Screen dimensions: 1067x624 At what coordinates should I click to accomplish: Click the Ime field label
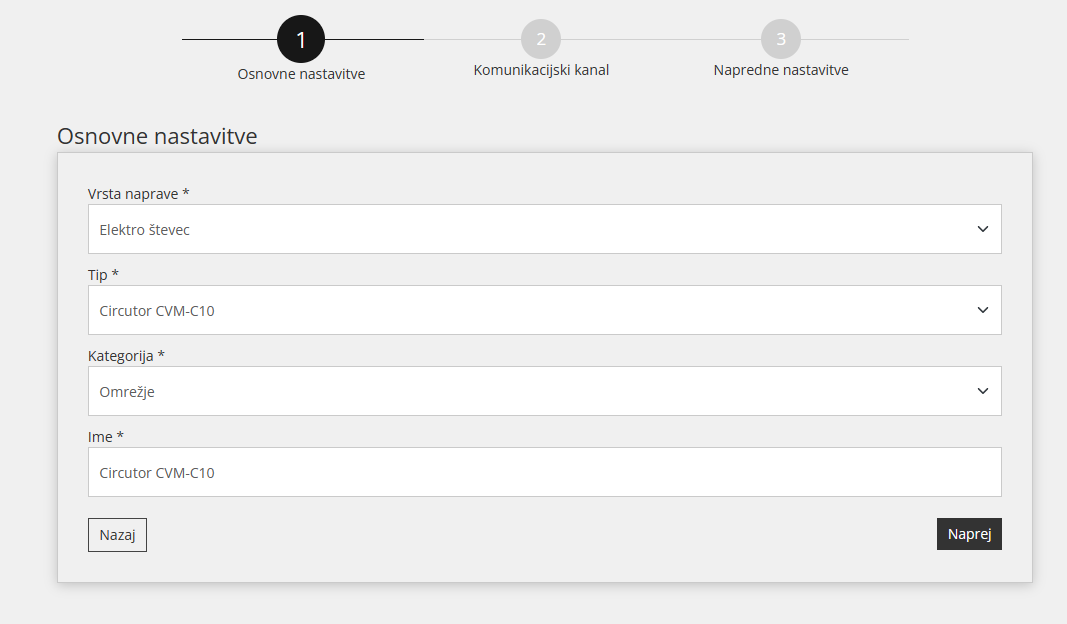(x=105, y=436)
